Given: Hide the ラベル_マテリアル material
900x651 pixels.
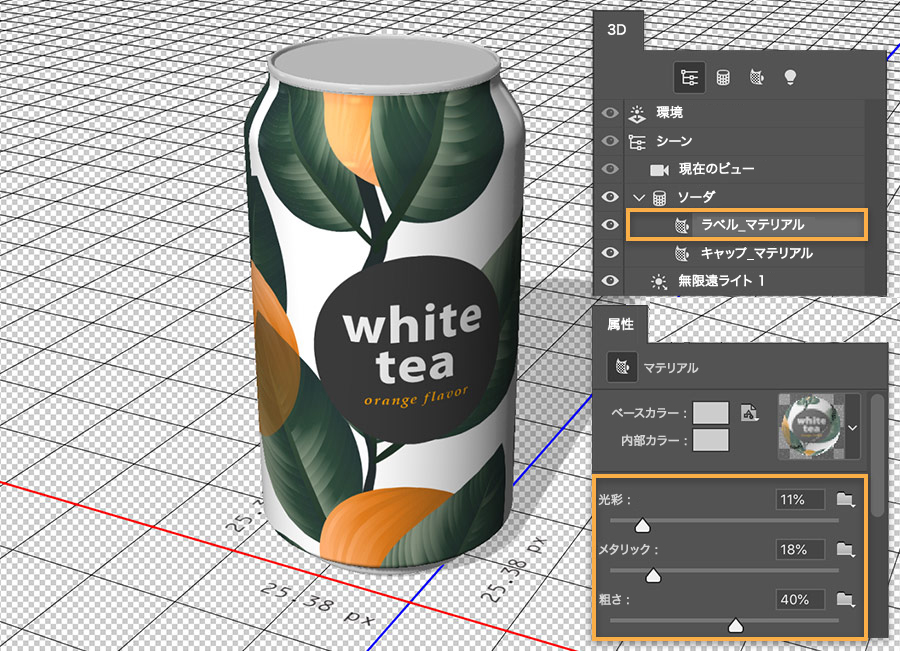Looking at the screenshot, I should pos(610,225).
